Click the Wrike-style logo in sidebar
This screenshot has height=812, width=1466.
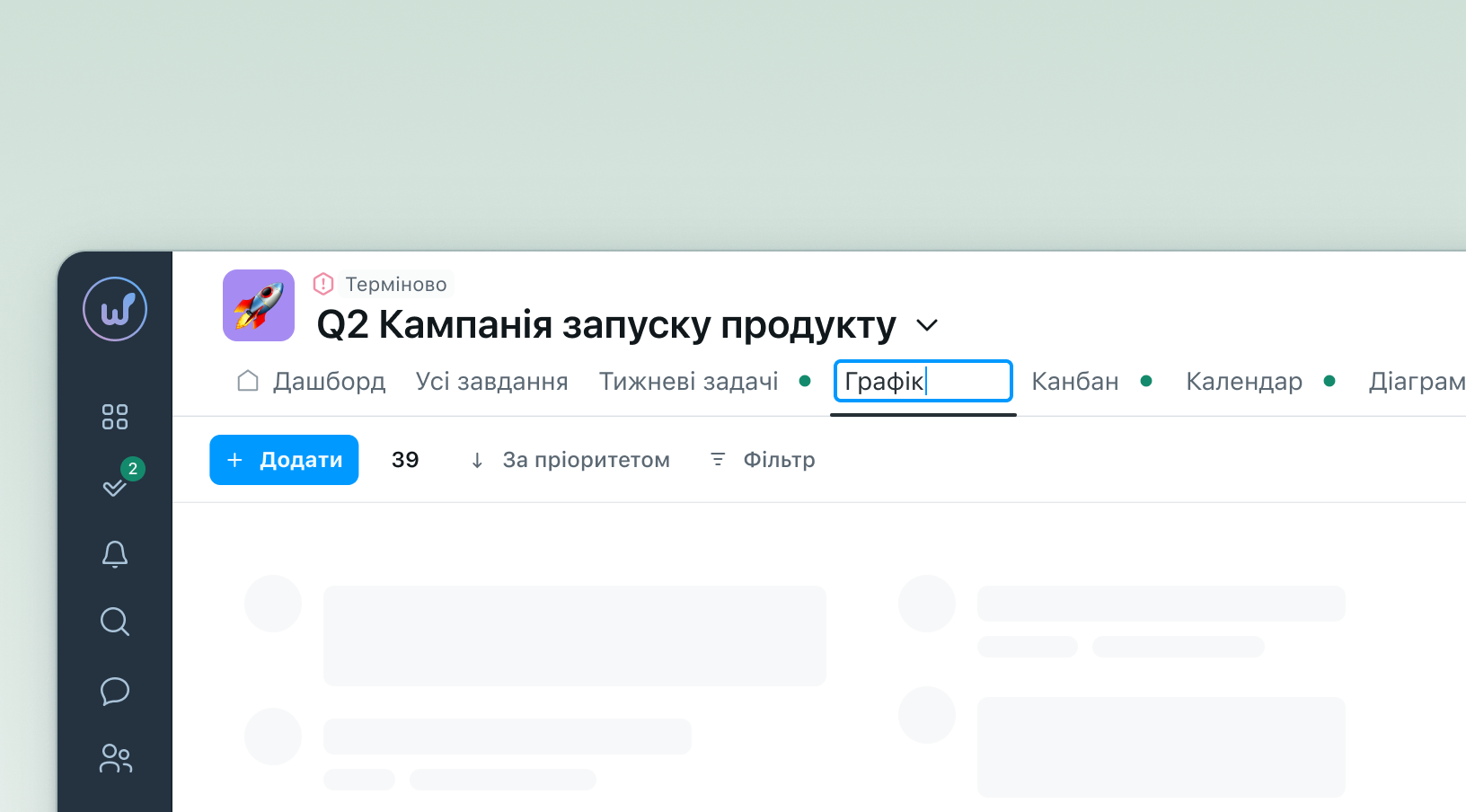tap(115, 309)
